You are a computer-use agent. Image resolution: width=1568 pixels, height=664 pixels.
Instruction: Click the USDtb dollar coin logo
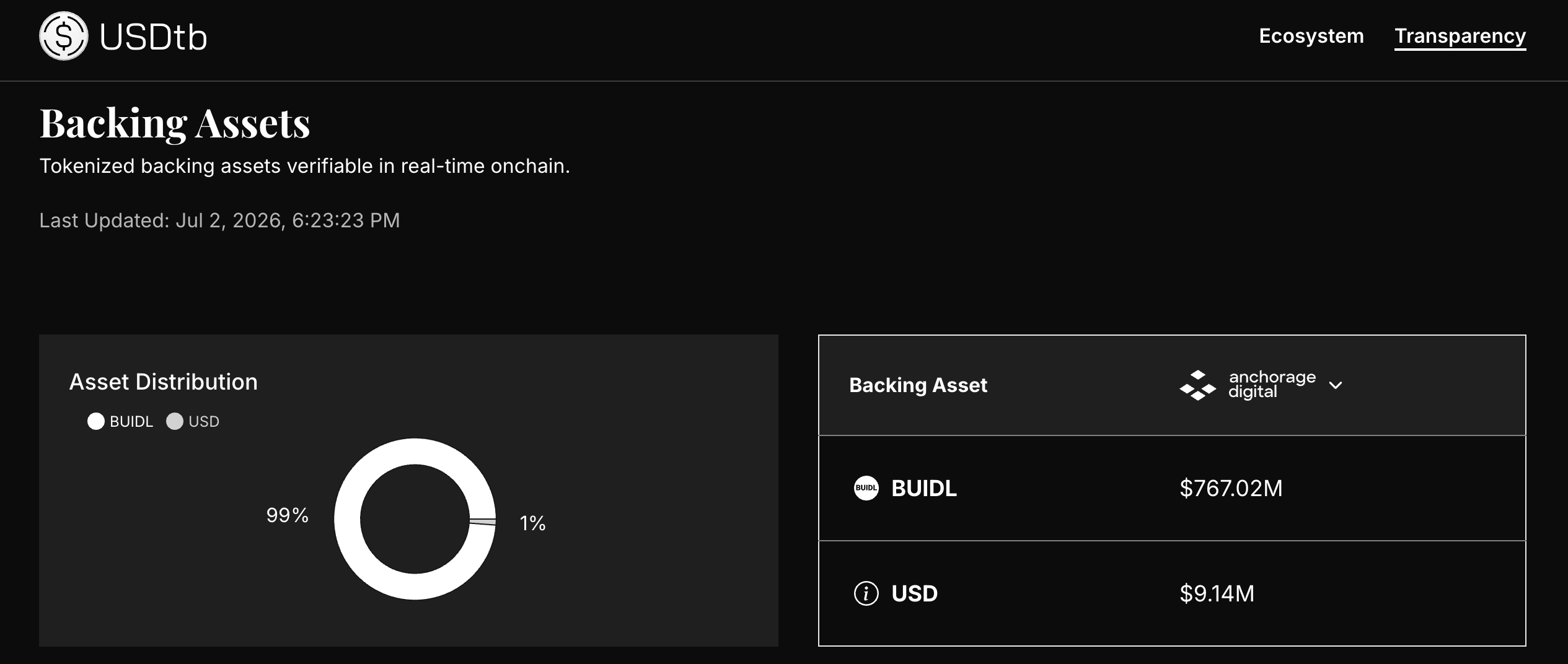pos(64,36)
